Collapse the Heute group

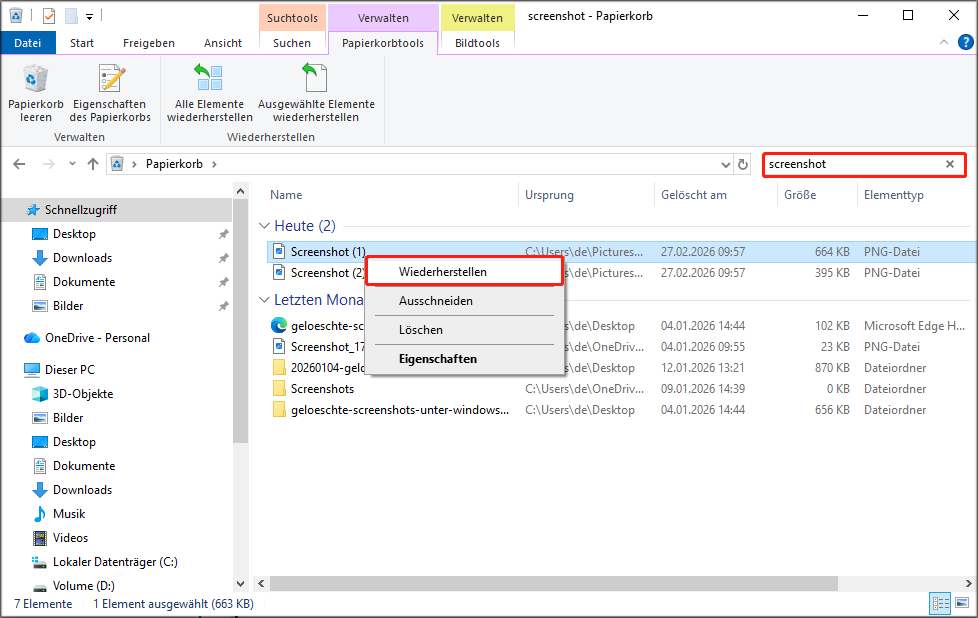coord(264,226)
